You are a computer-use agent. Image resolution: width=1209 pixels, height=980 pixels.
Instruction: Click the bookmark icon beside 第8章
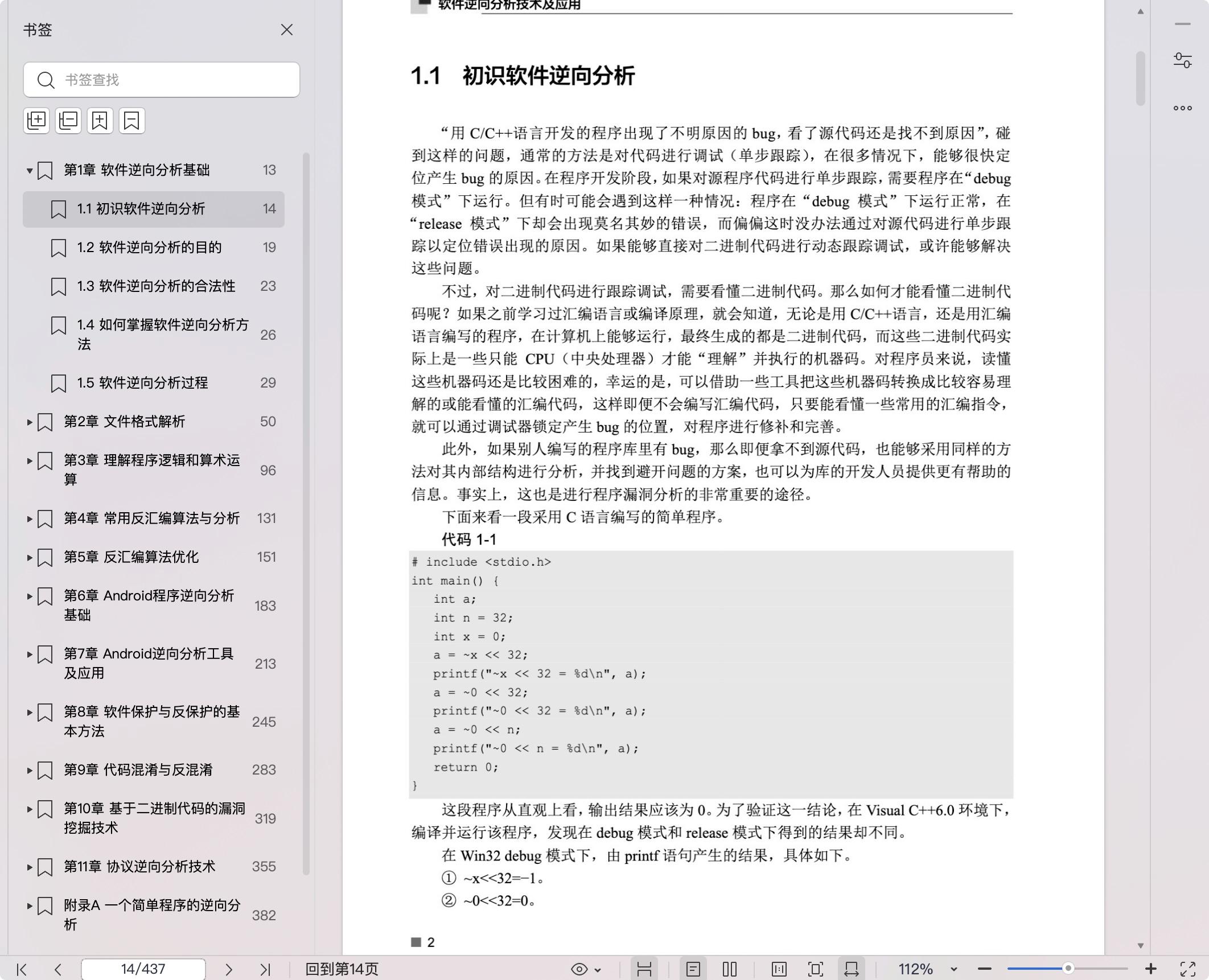tap(45, 712)
